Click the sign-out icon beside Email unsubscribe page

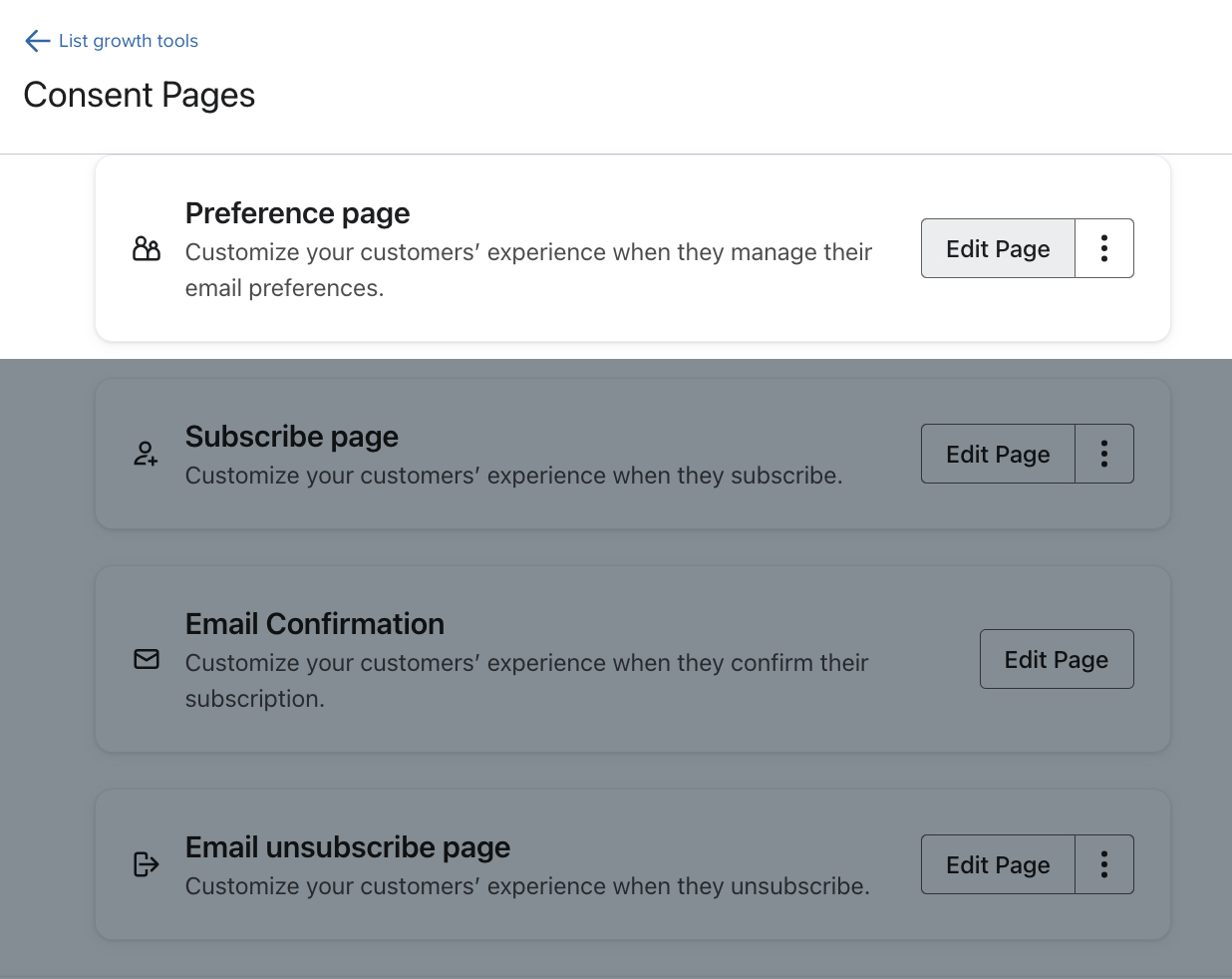[x=146, y=864]
